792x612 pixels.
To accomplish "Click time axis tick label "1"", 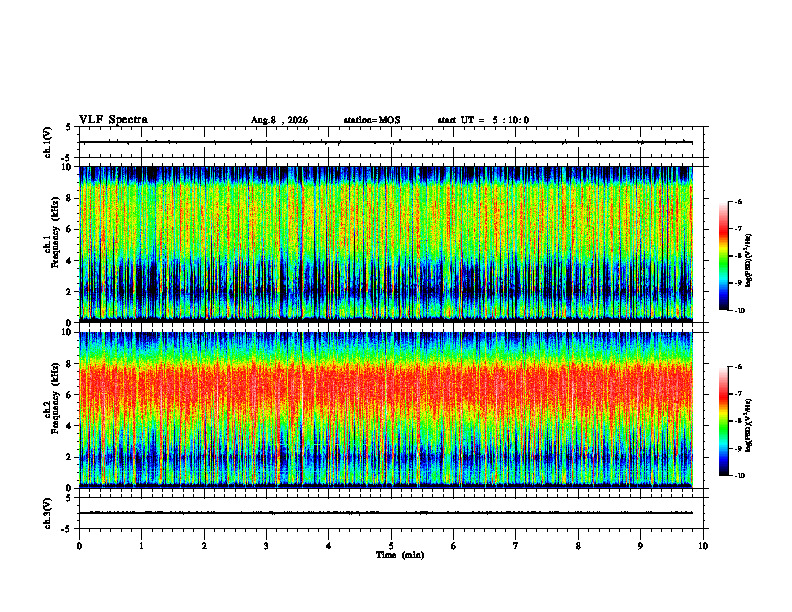I will click(x=141, y=546).
